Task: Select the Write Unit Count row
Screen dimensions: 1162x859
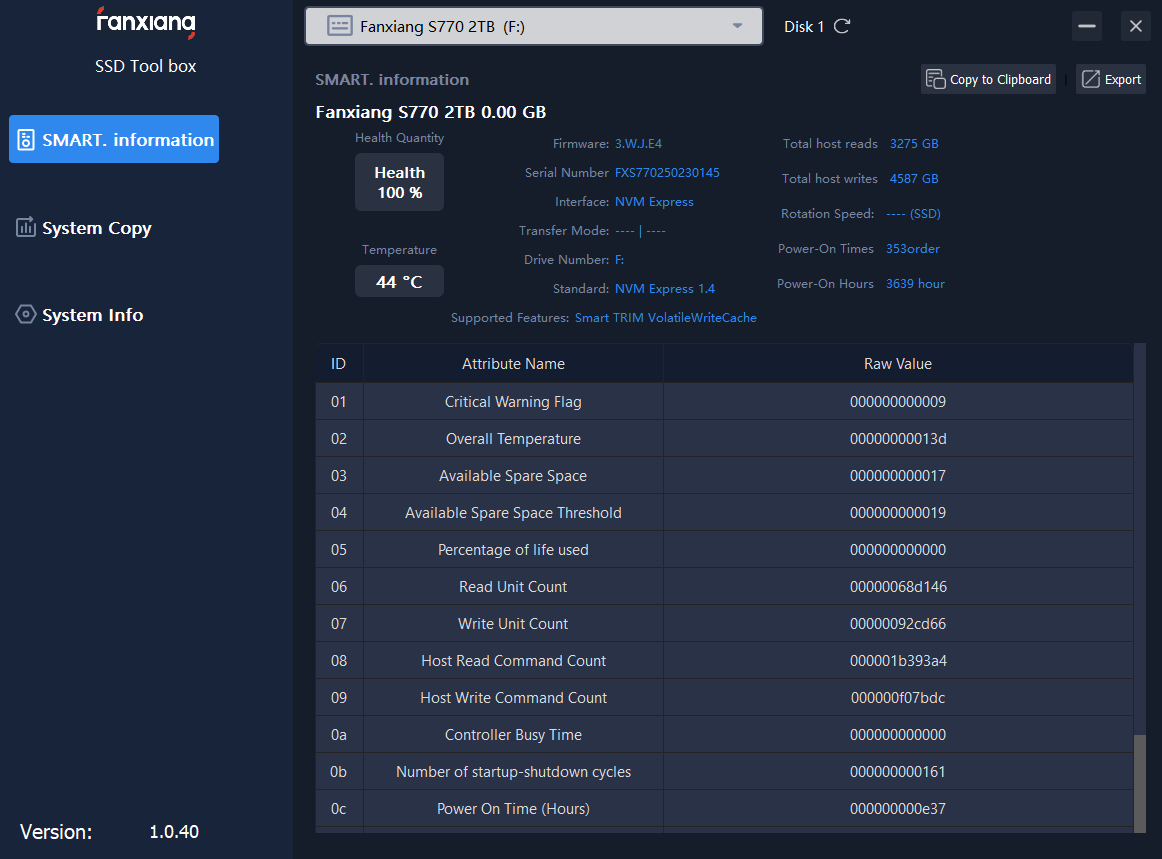Action: point(725,624)
